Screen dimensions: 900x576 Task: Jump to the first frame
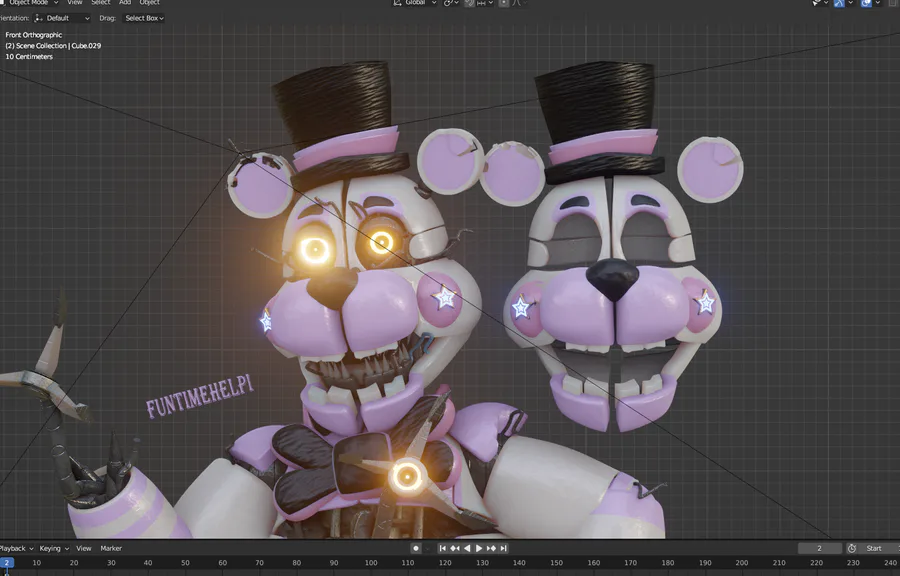click(x=443, y=548)
